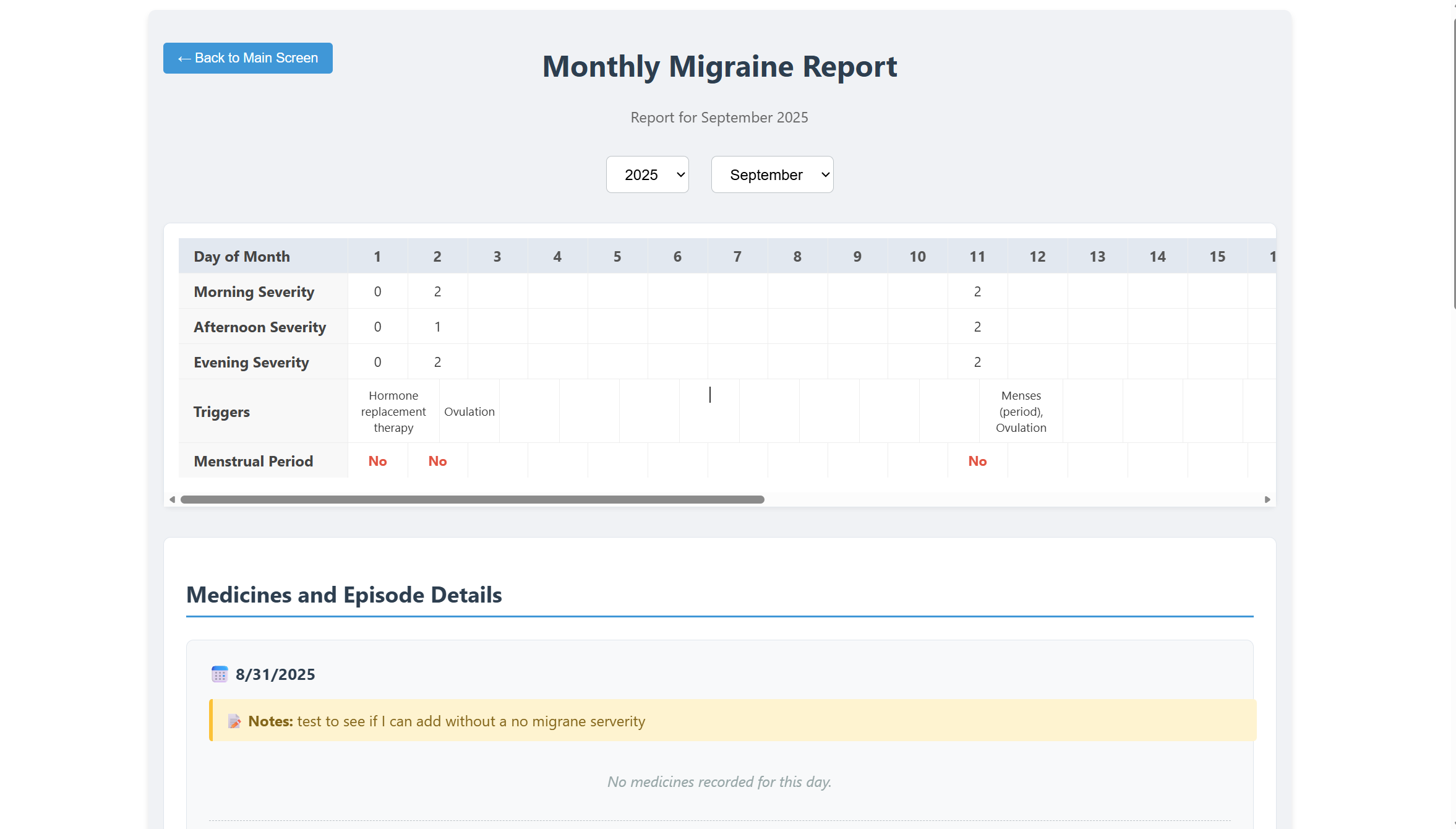Image resolution: width=1456 pixels, height=829 pixels.
Task: Click column header 11 in the report table
Action: tap(977, 256)
